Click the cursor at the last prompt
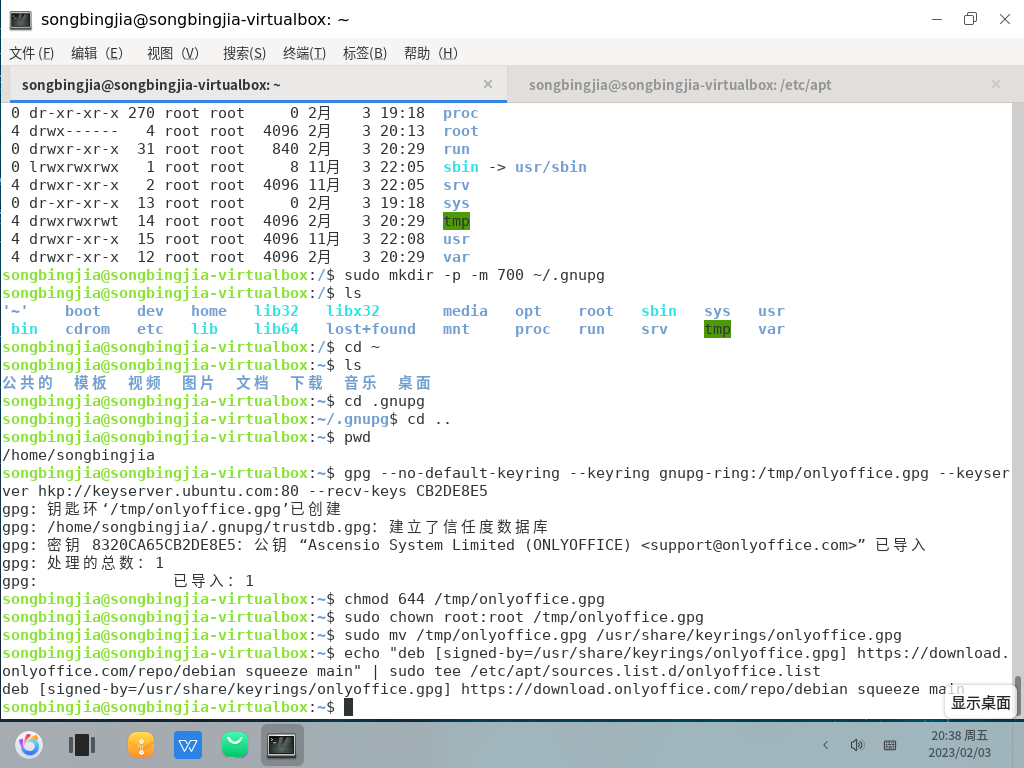 348,707
